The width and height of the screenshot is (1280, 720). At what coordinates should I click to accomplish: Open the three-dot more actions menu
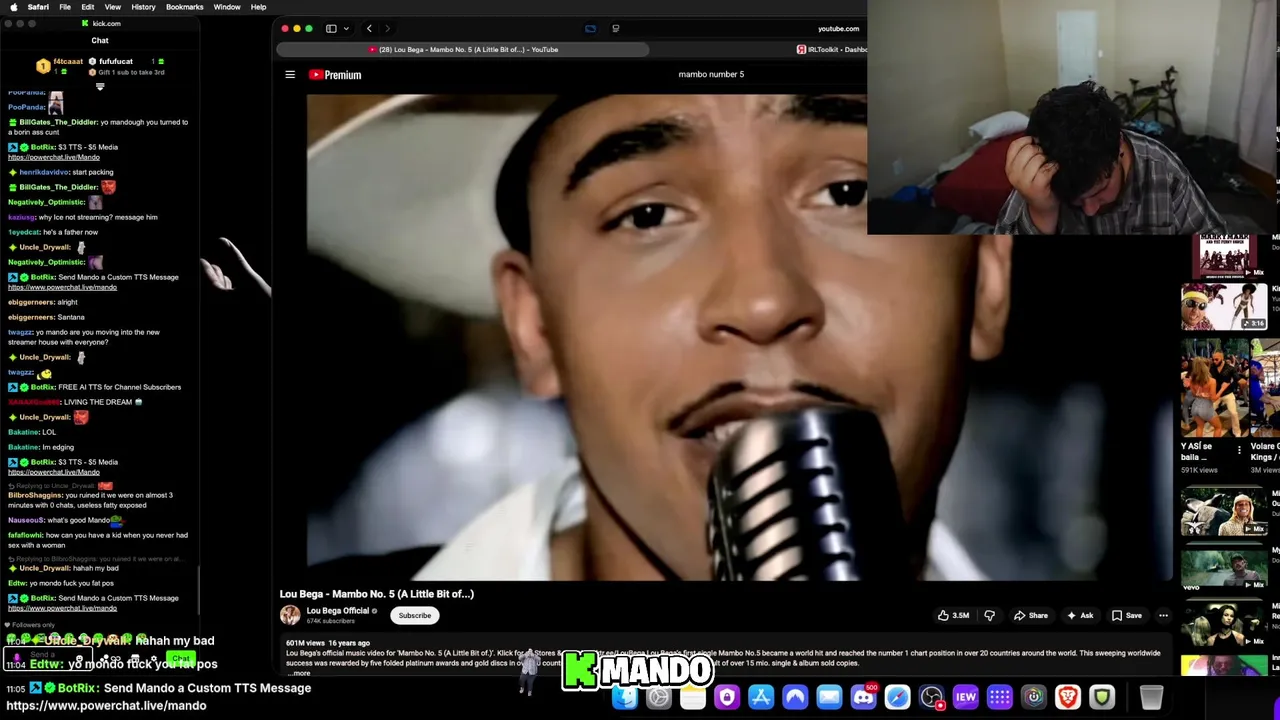(x=1163, y=616)
